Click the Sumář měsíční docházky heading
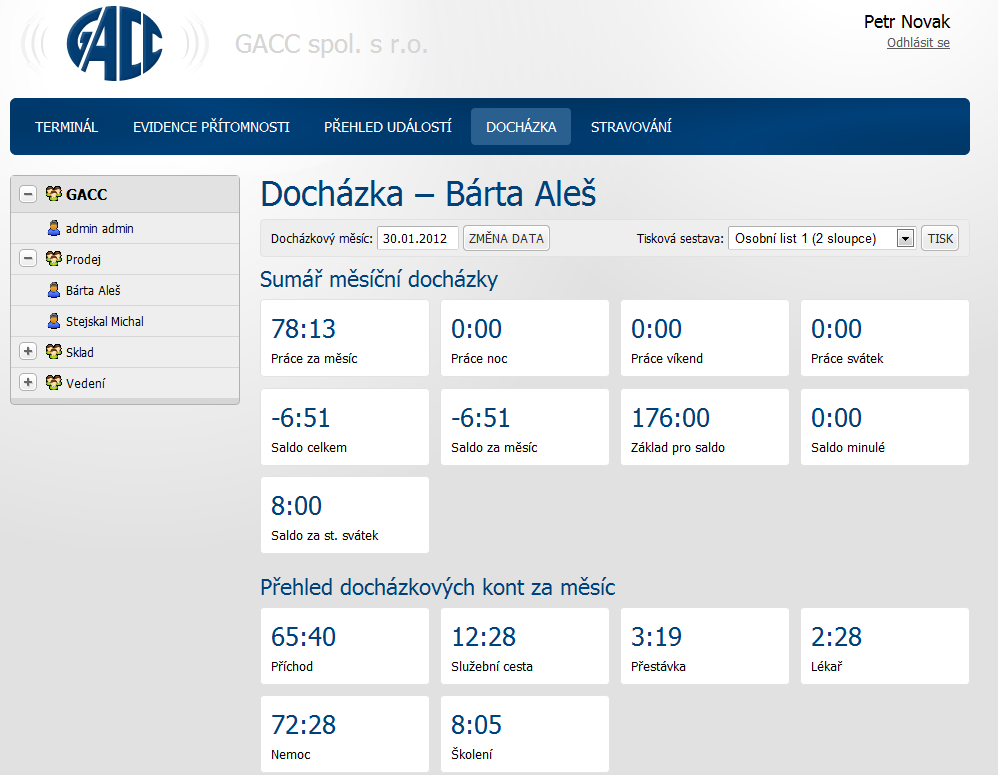Screen dimensions: 998x775 379,279
